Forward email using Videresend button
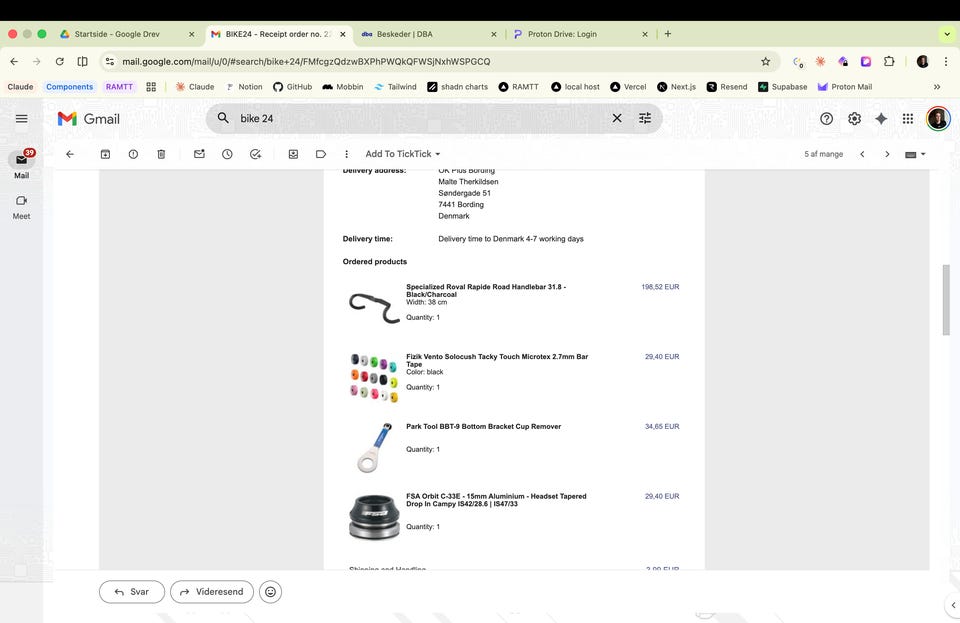Image resolution: width=960 pixels, height=623 pixels. pos(212,592)
